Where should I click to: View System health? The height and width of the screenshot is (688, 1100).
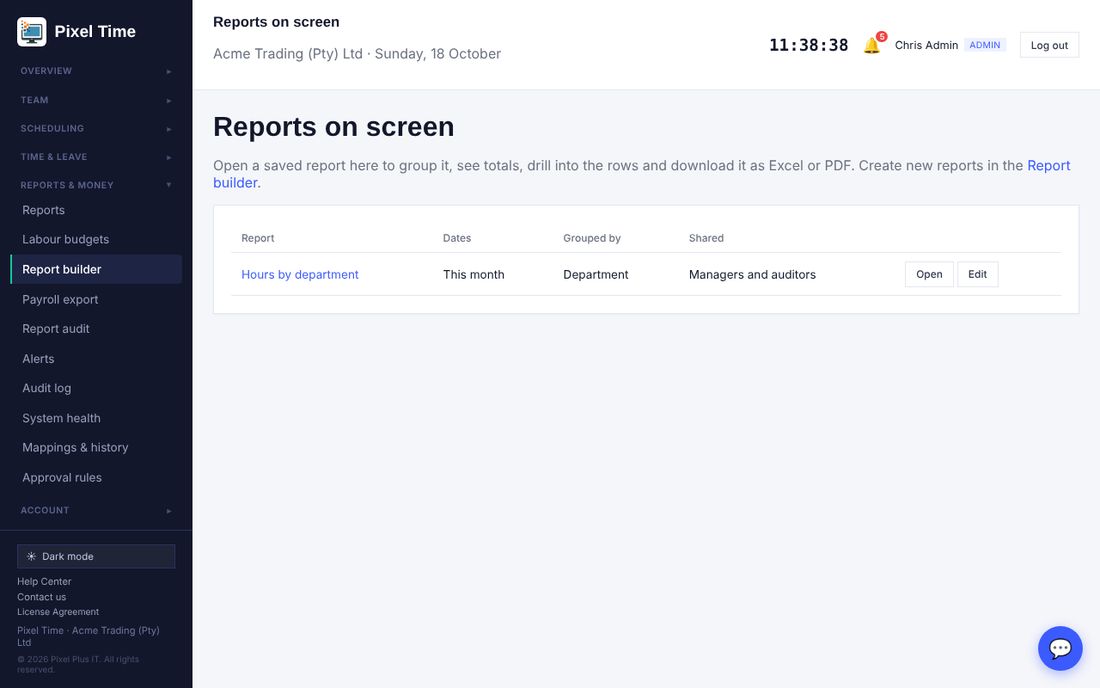(x=96, y=418)
